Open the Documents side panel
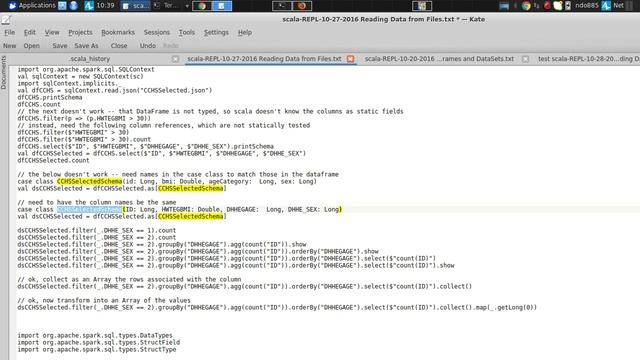The image size is (640, 360). [x=4, y=73]
